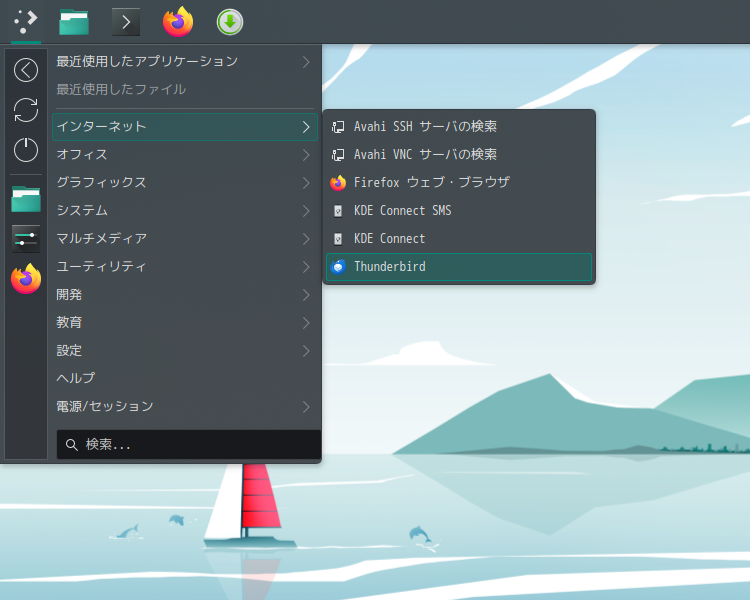Launch the KDE Connect entry
This screenshot has height=600, width=750.
point(459,239)
